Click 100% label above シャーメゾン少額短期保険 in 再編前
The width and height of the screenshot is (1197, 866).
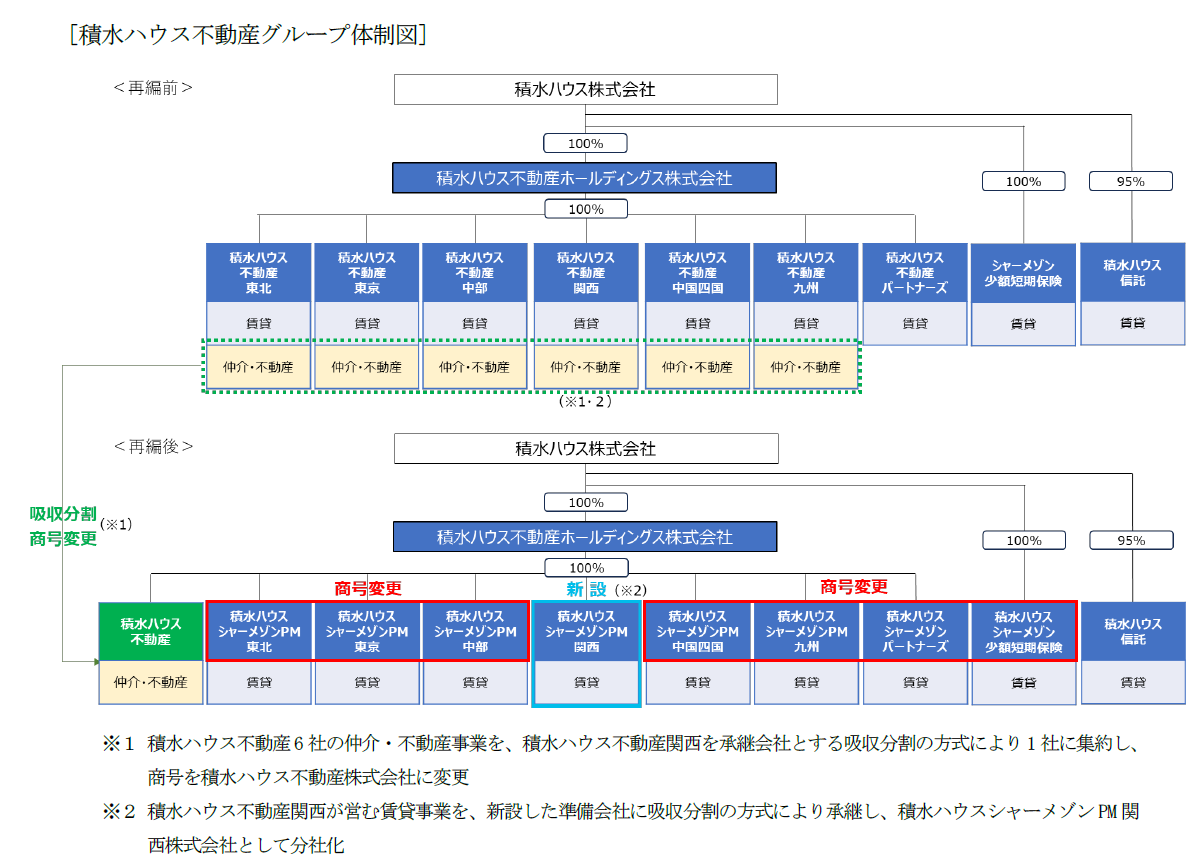pos(1023,181)
